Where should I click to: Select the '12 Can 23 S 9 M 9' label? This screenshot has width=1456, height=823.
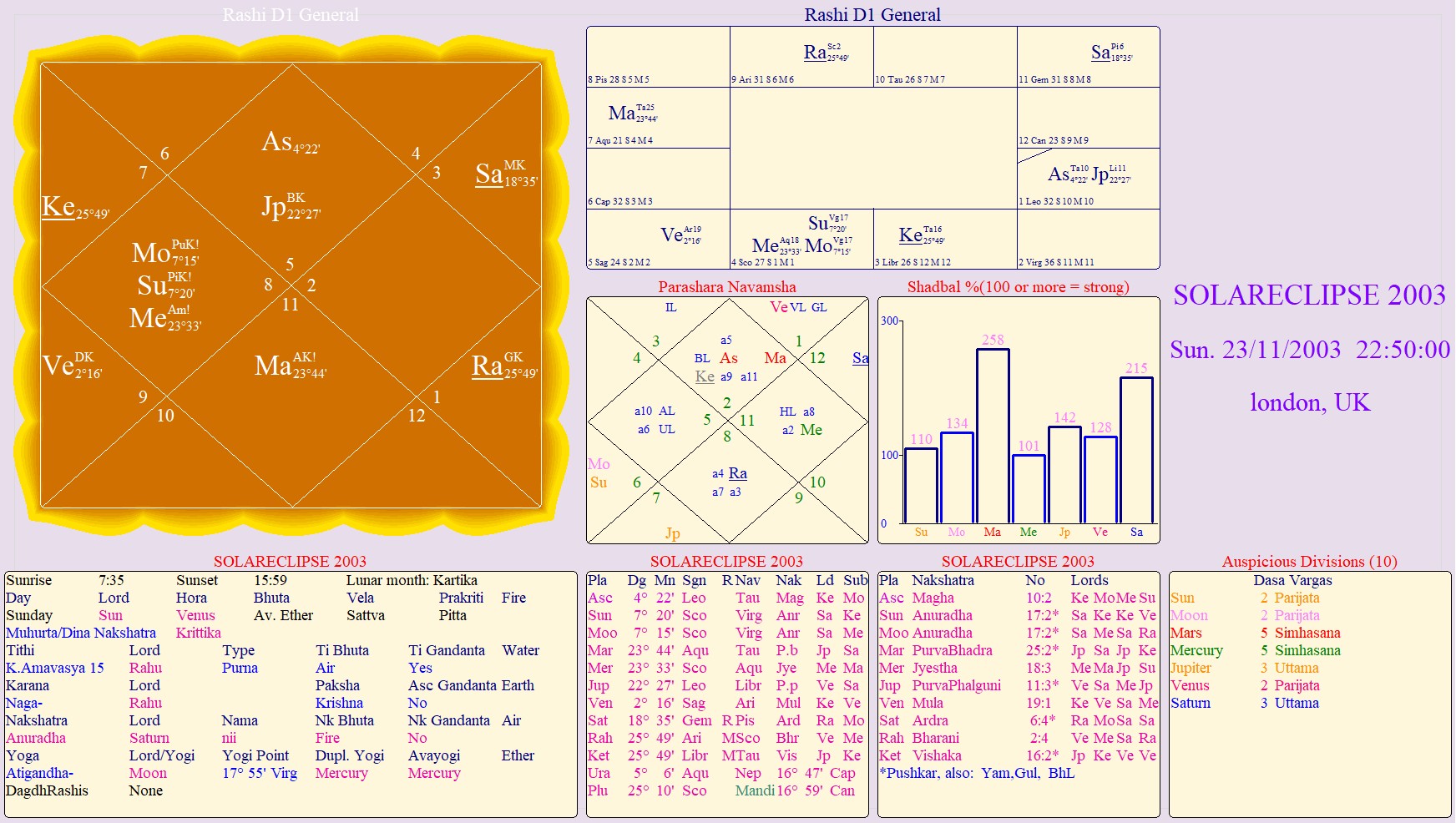1053,140
